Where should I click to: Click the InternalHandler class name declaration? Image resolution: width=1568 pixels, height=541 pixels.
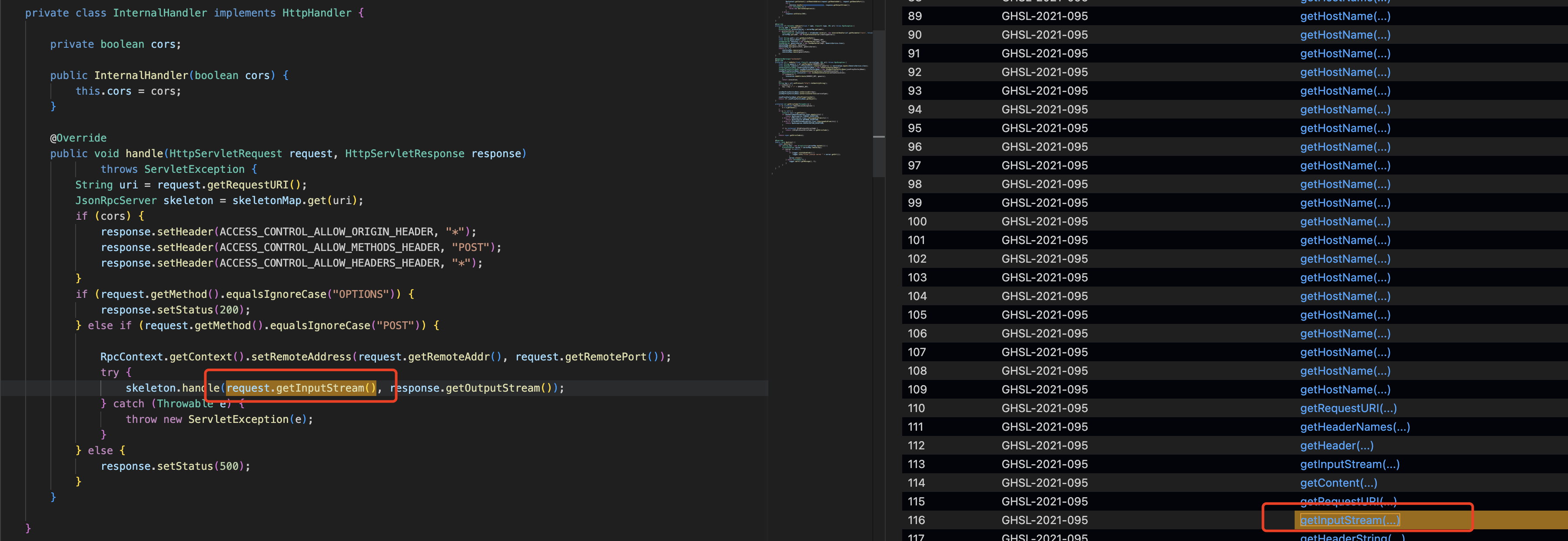point(160,13)
